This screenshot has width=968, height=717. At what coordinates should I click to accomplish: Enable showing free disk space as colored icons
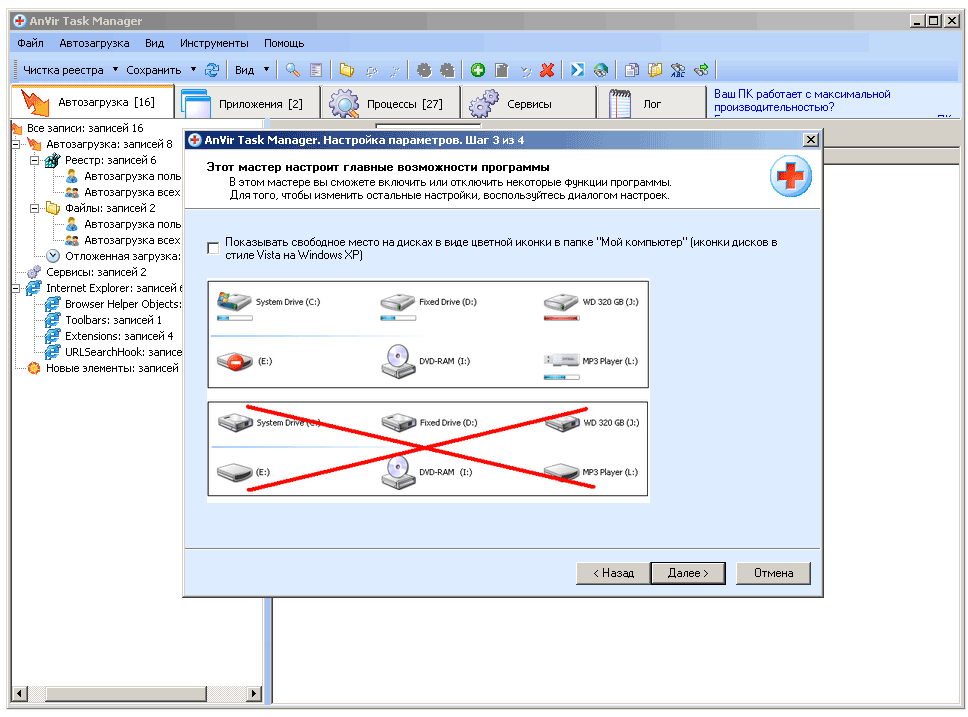pyautogui.click(x=213, y=248)
